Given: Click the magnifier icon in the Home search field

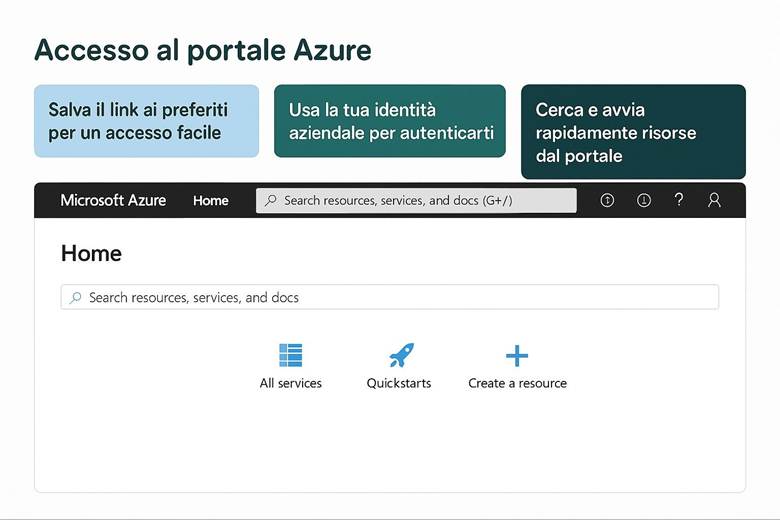Looking at the screenshot, I should coord(75,297).
